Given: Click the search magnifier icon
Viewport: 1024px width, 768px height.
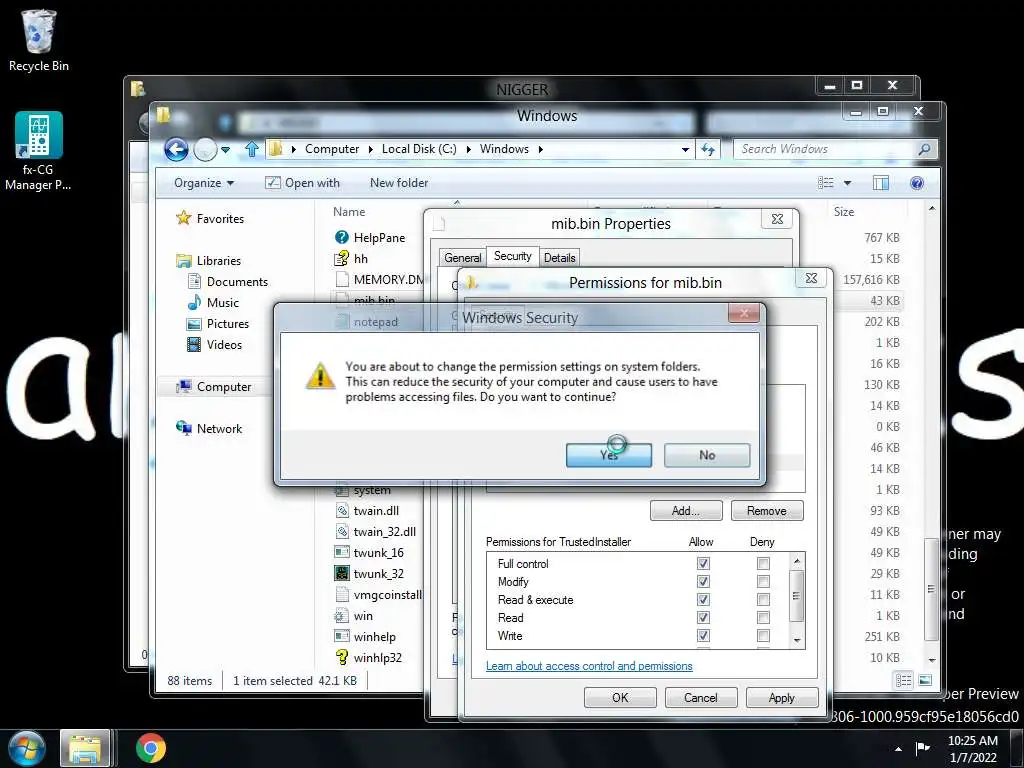Looking at the screenshot, I should click(924, 150).
